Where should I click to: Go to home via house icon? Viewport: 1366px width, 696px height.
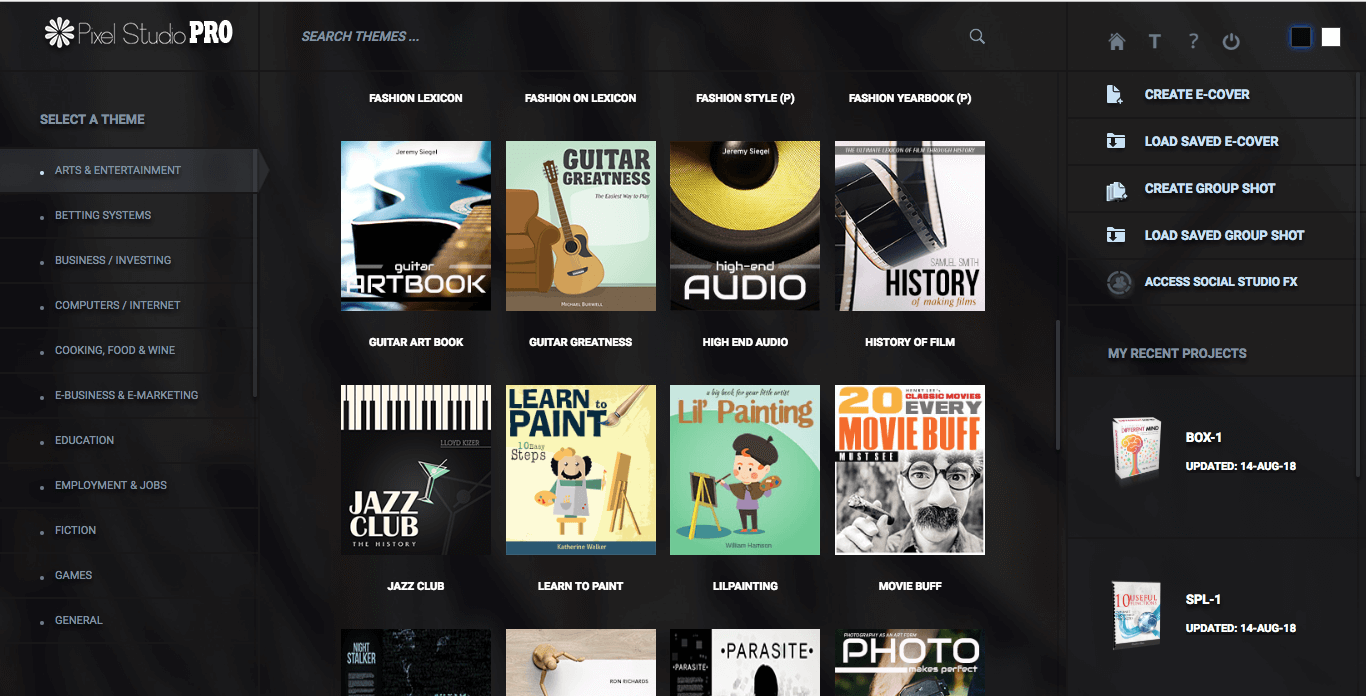(x=1117, y=41)
